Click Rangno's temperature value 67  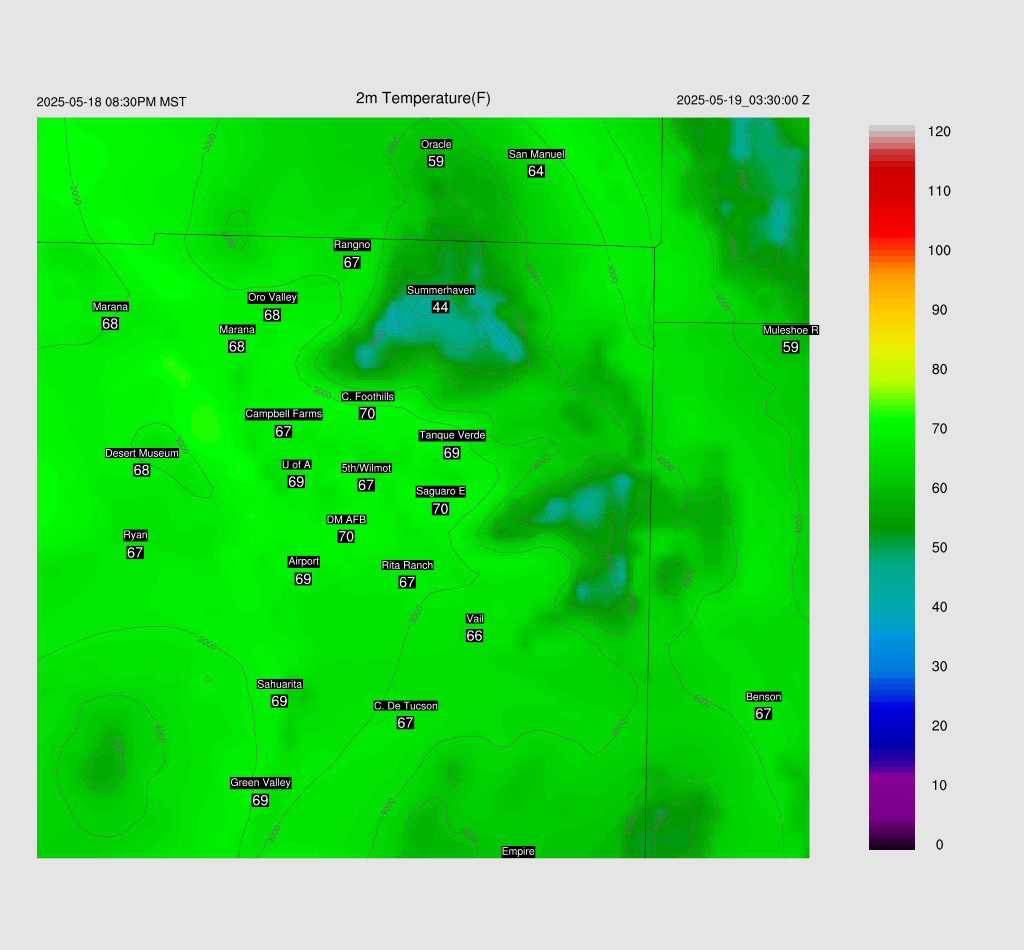point(351,262)
